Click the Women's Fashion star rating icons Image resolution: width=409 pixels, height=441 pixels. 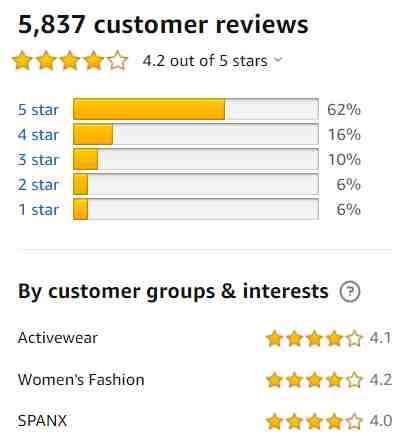tap(314, 380)
